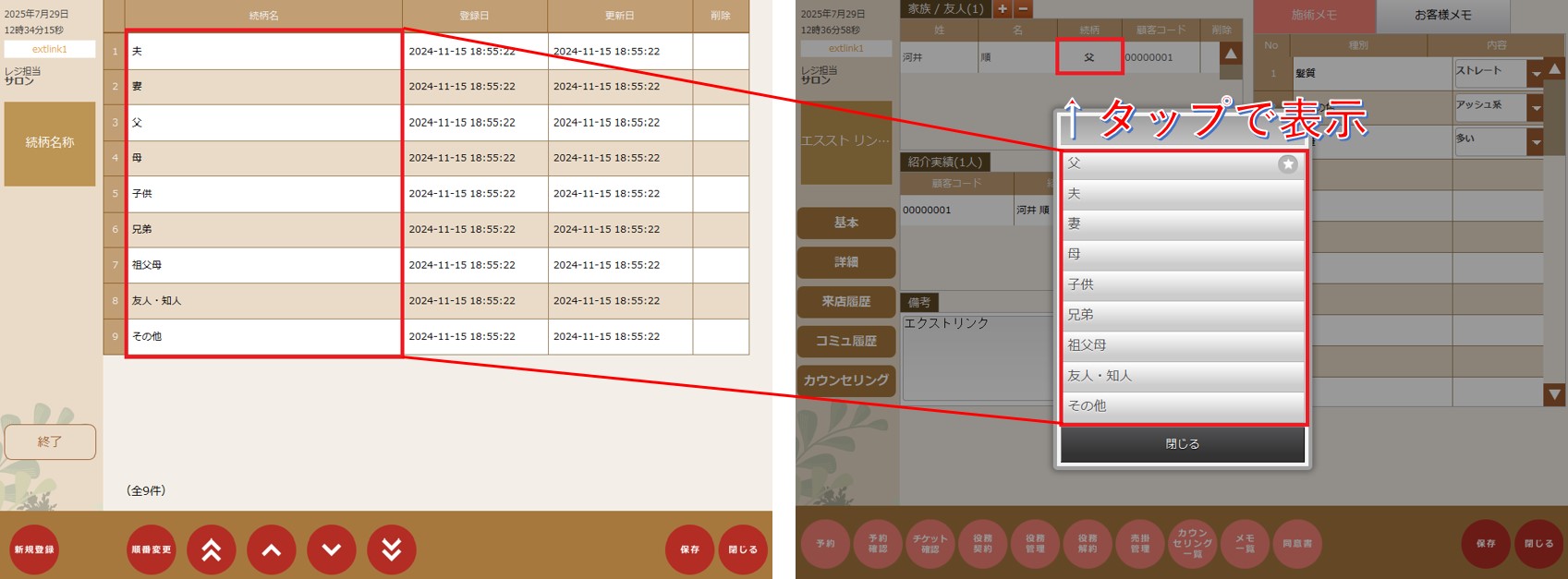Viewport: 1568px width, 579px height.
Task: Click the round 役務解約 button
Action: (x=1088, y=544)
